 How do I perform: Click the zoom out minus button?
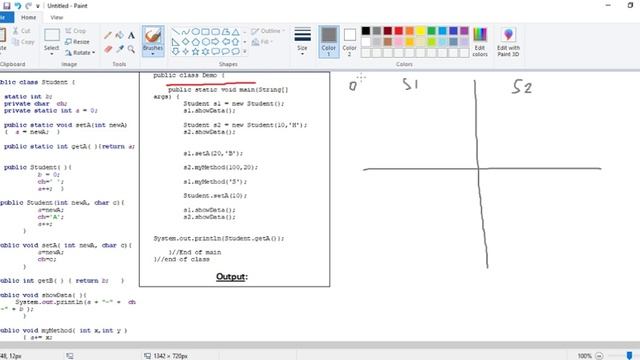click(599, 356)
